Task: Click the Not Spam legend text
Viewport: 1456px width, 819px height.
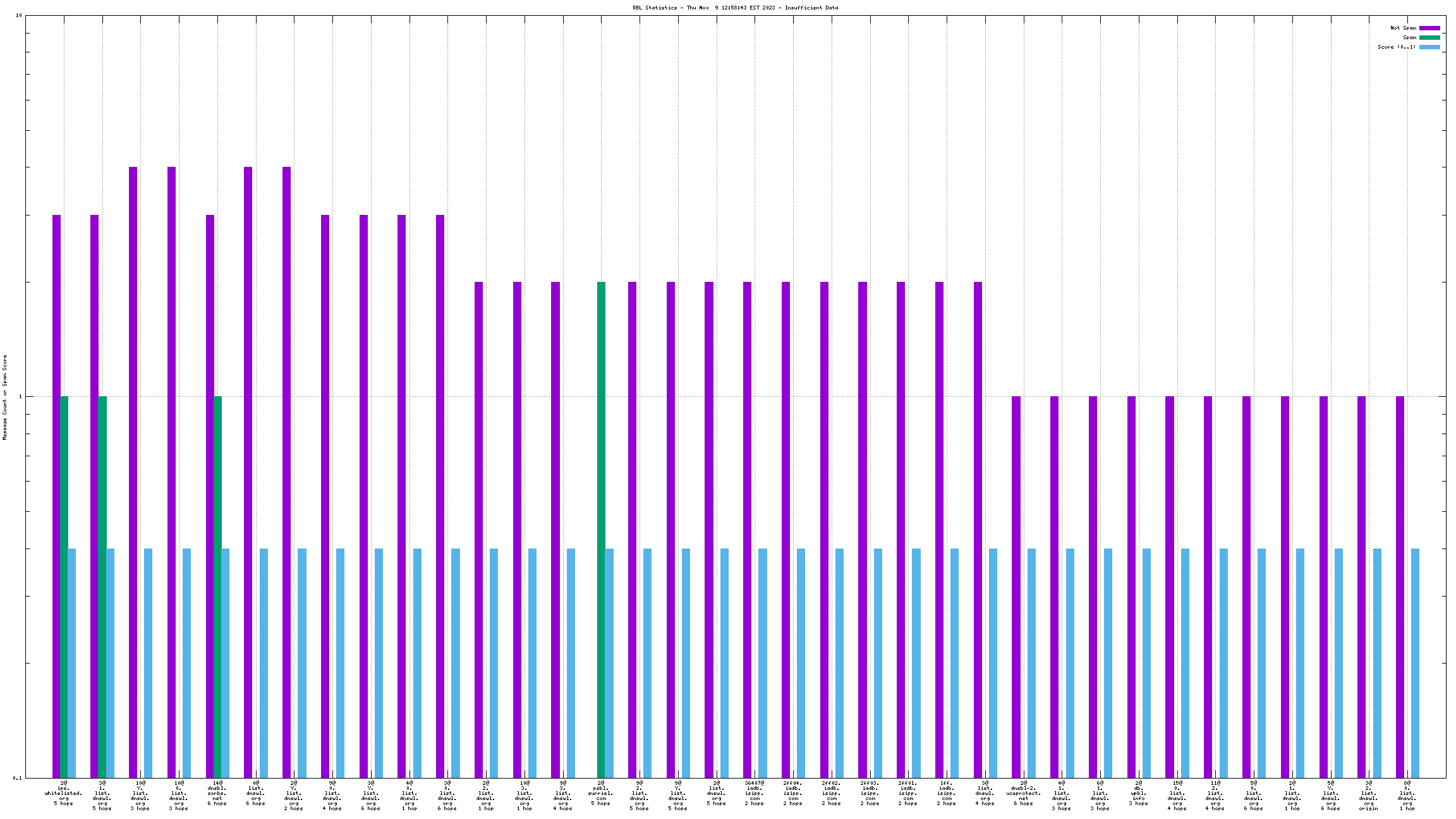Action: click(1403, 28)
